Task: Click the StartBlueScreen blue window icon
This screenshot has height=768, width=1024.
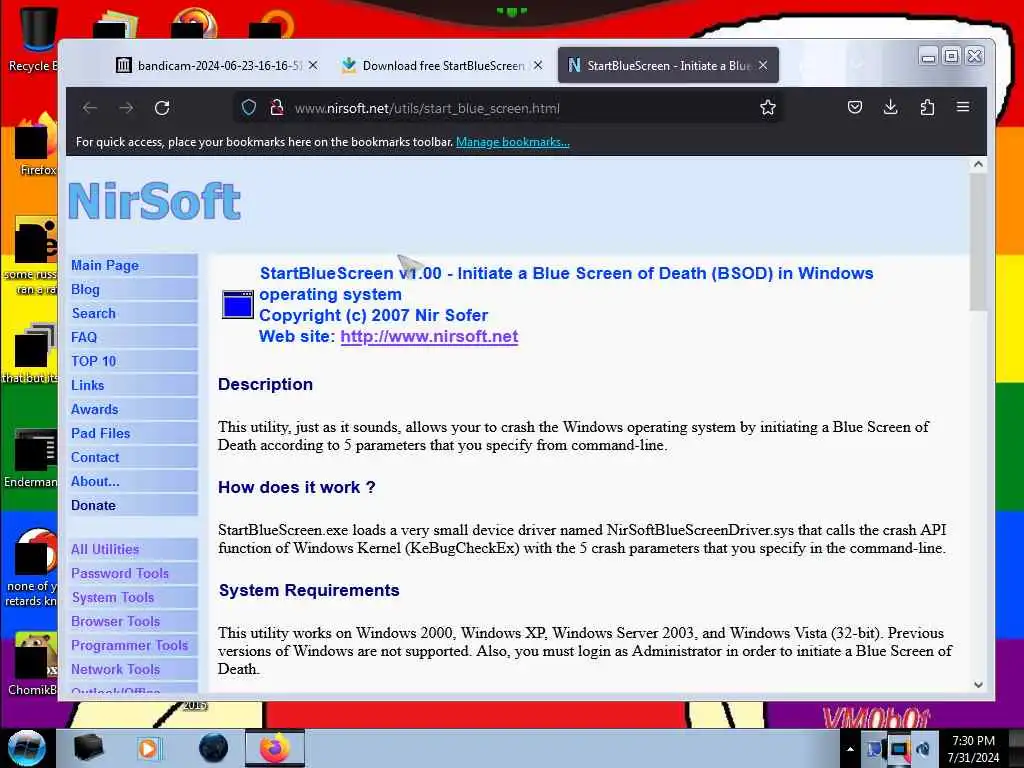Action: [238, 304]
